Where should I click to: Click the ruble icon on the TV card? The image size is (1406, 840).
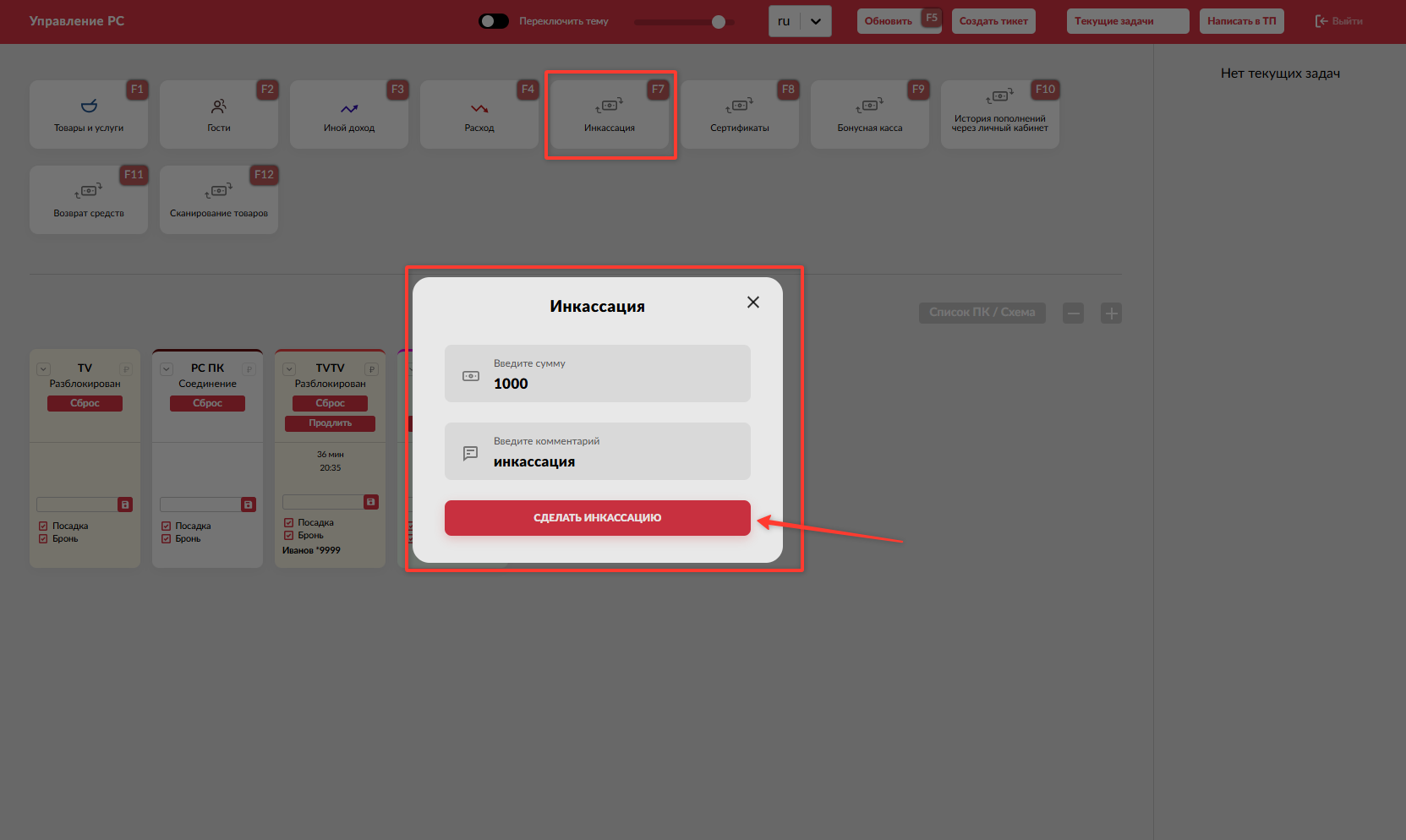pyautogui.click(x=126, y=368)
